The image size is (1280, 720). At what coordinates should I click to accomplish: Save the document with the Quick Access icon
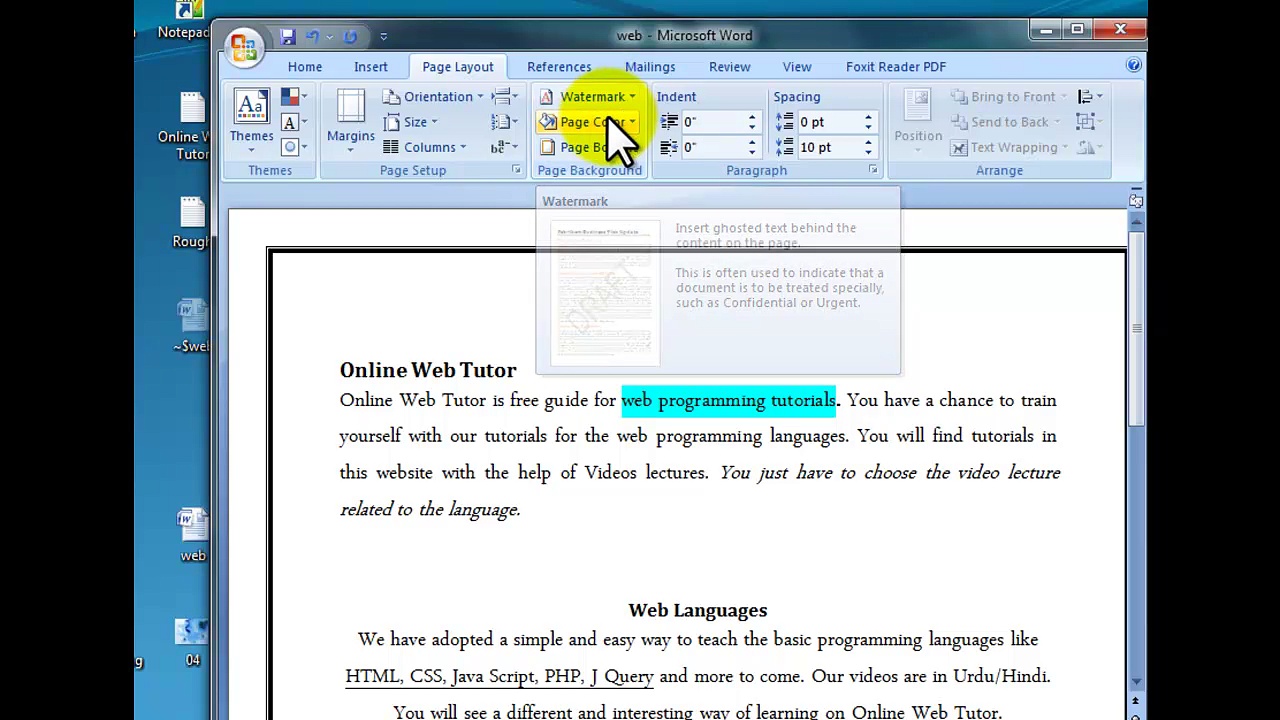(288, 37)
